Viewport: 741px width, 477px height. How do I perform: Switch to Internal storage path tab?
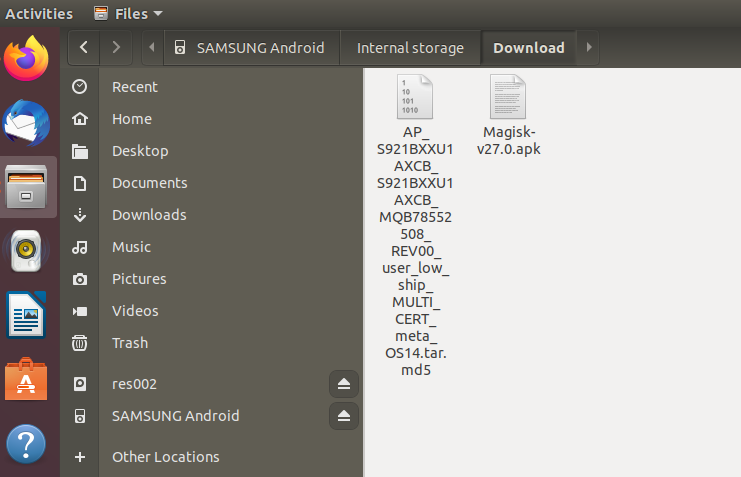coord(410,48)
